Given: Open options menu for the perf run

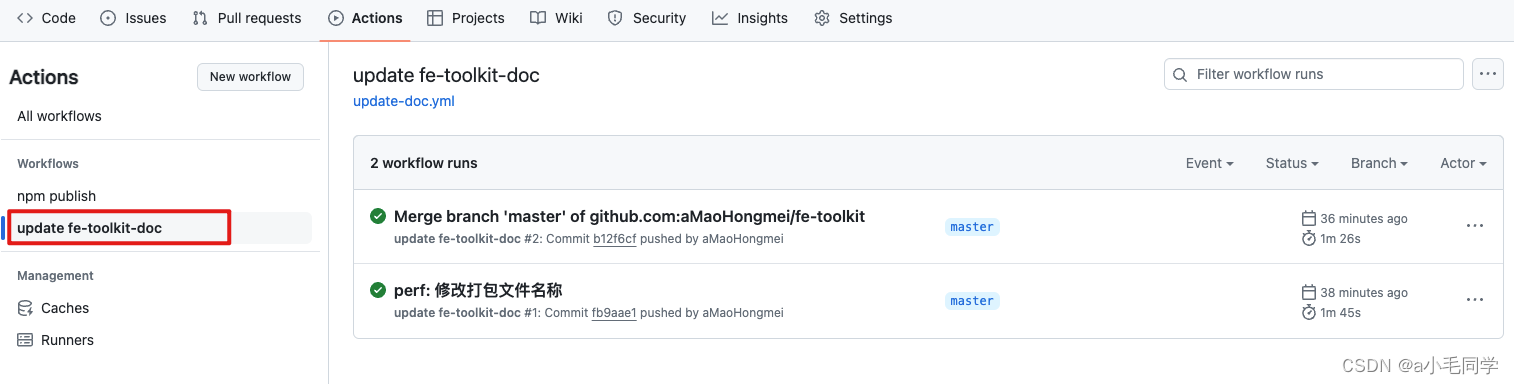Looking at the screenshot, I should point(1475,300).
